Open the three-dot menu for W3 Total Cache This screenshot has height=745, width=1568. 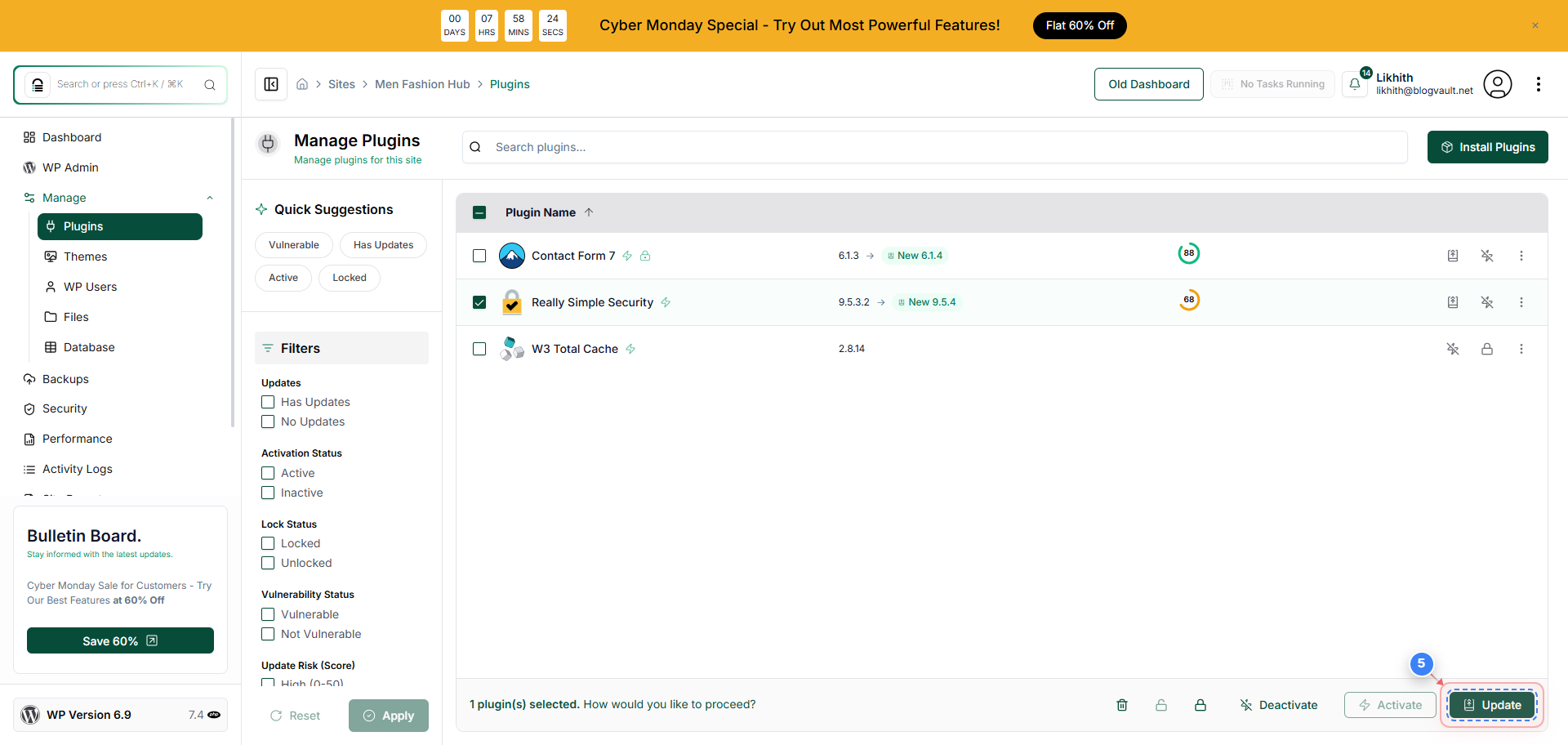pos(1521,349)
